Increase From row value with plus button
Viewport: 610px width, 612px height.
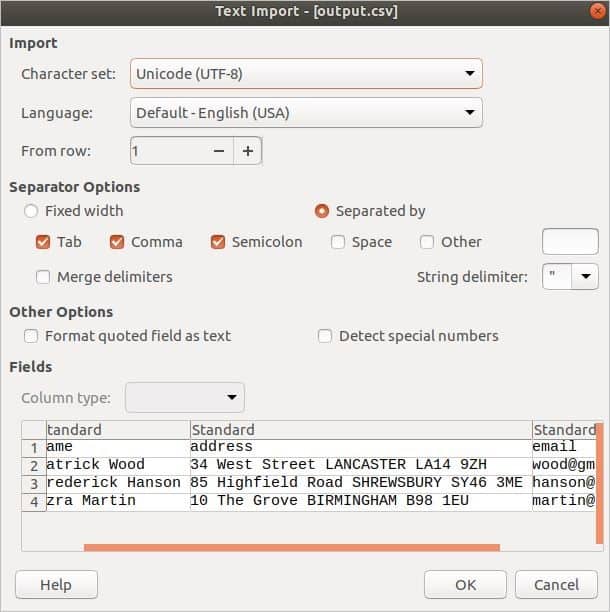(247, 151)
